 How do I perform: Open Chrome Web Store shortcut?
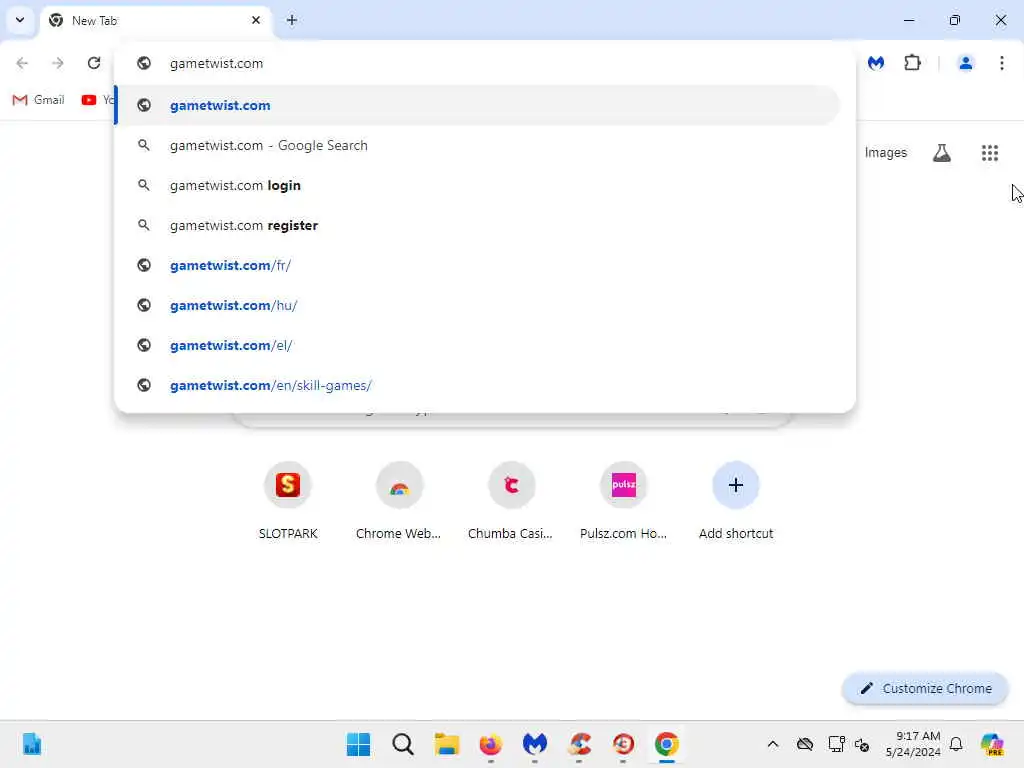pyautogui.click(x=399, y=501)
